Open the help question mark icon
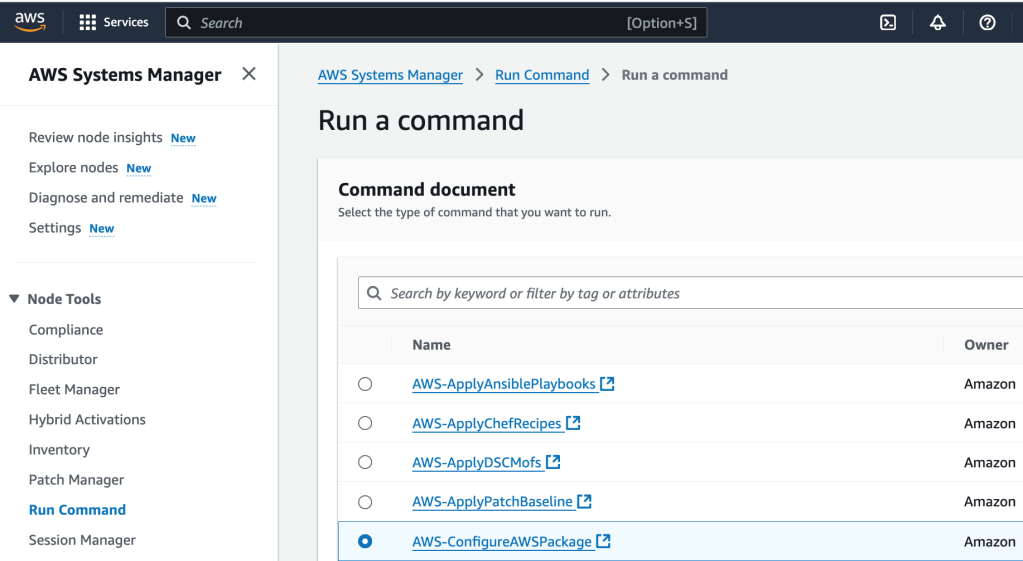The width and height of the screenshot is (1023, 561). click(x=987, y=23)
